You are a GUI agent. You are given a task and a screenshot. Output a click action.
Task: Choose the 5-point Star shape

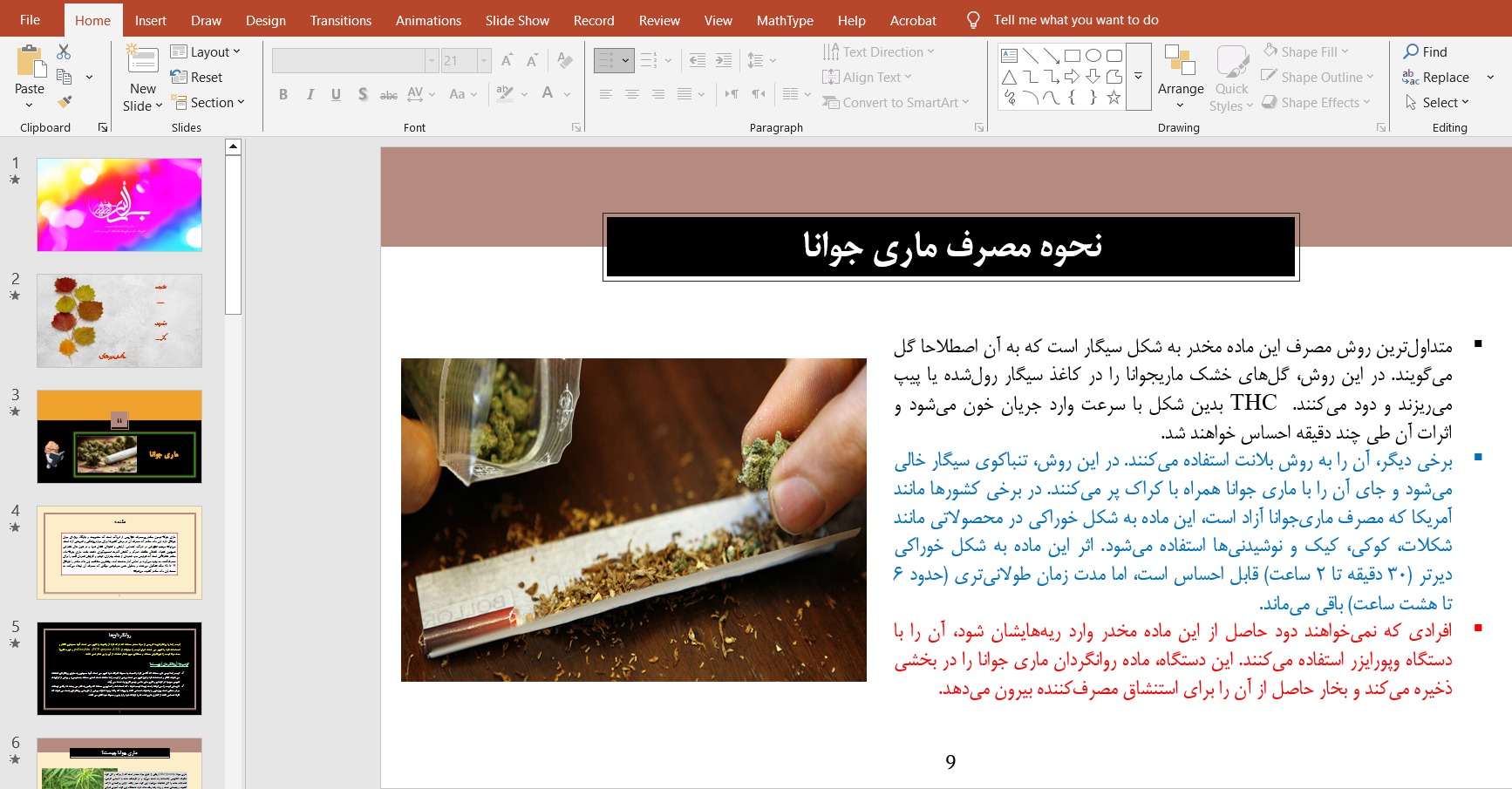1114,98
